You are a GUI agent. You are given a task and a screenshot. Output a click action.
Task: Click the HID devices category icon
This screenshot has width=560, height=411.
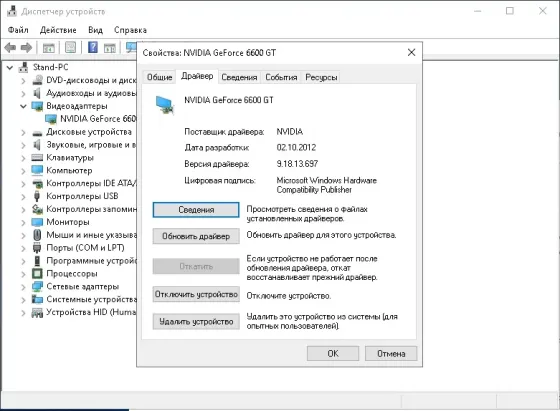37,312
